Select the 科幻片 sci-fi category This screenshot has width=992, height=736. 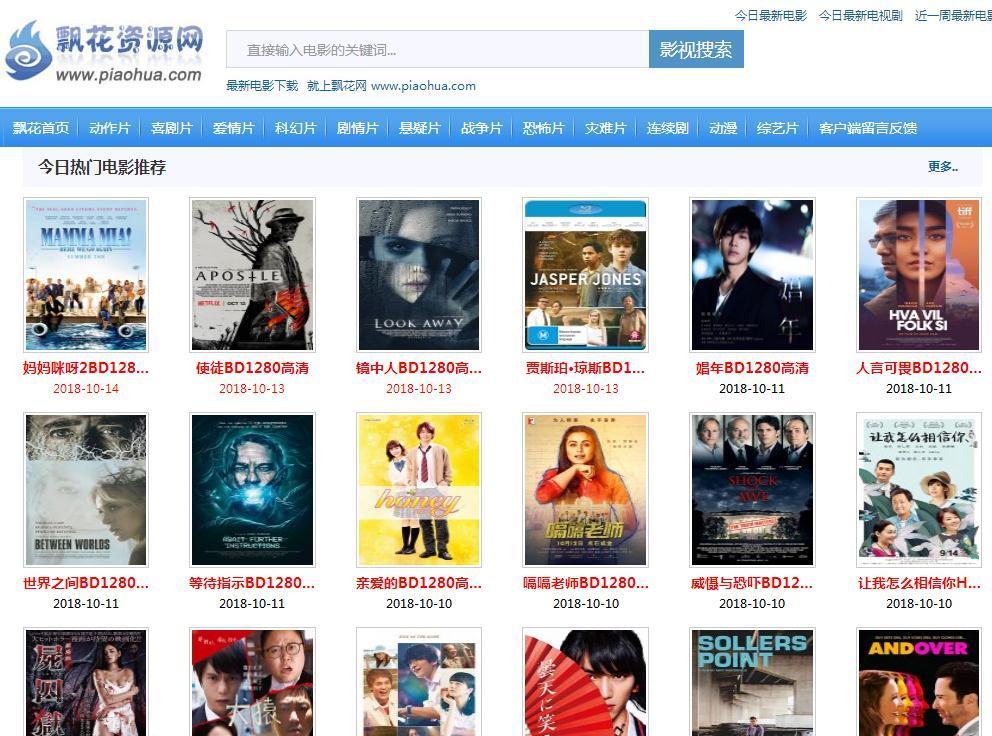click(295, 128)
